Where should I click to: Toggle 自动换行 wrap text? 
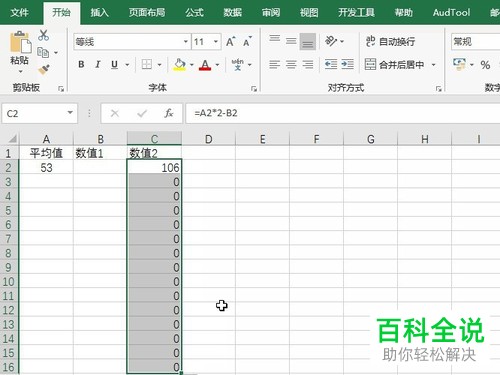click(390, 42)
